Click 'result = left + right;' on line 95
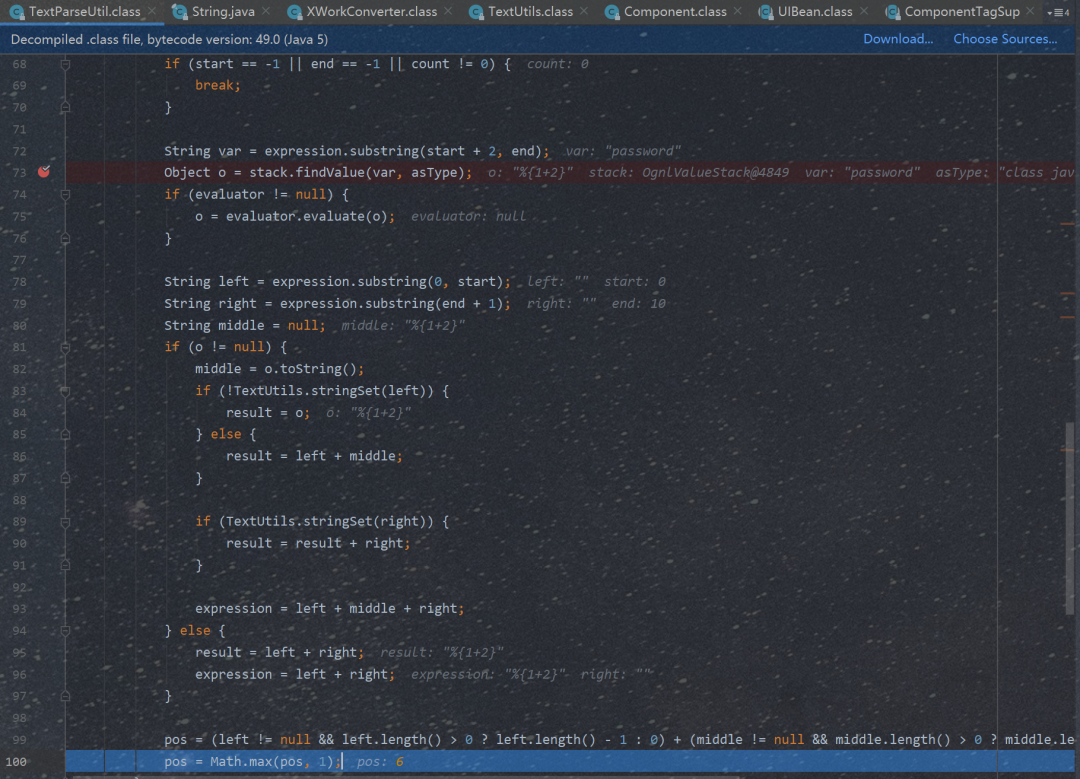Screen dimensions: 1080x779 (x=279, y=652)
